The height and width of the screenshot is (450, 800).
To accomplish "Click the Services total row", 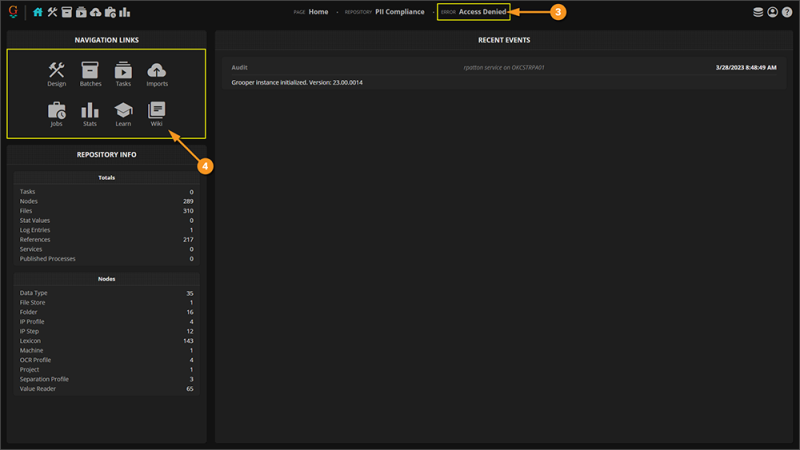I will tap(107, 249).
